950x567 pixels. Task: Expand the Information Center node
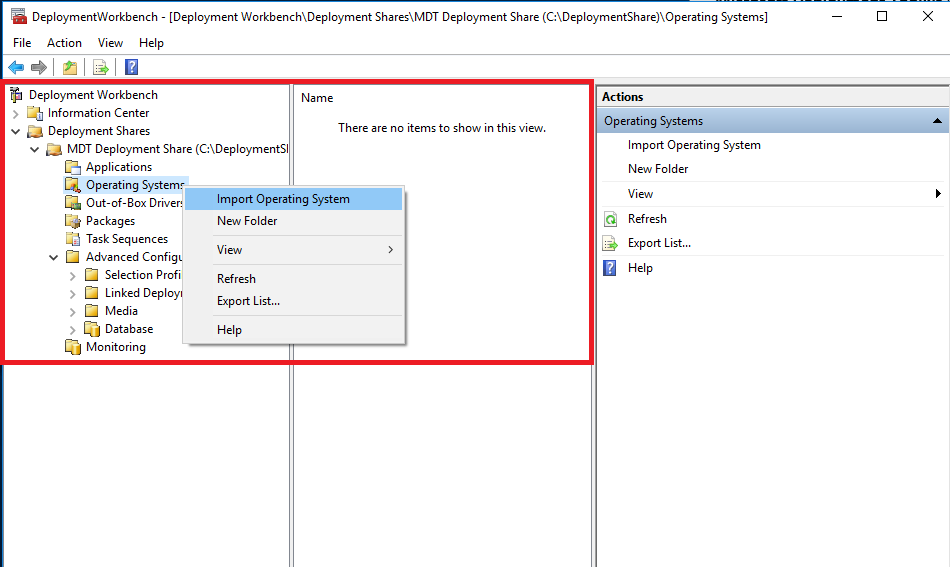(16, 113)
